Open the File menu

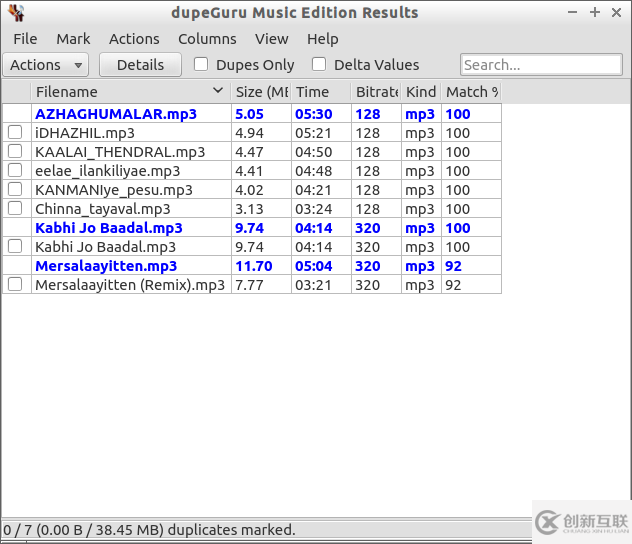click(25, 39)
